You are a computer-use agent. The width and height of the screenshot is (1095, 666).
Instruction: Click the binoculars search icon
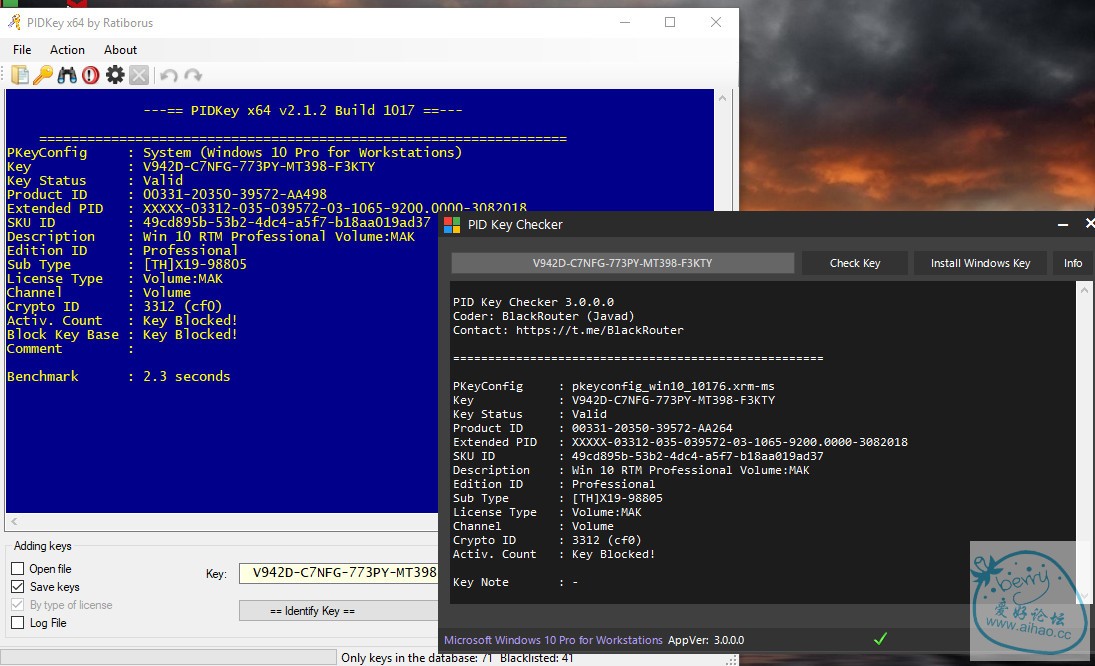click(x=67, y=75)
